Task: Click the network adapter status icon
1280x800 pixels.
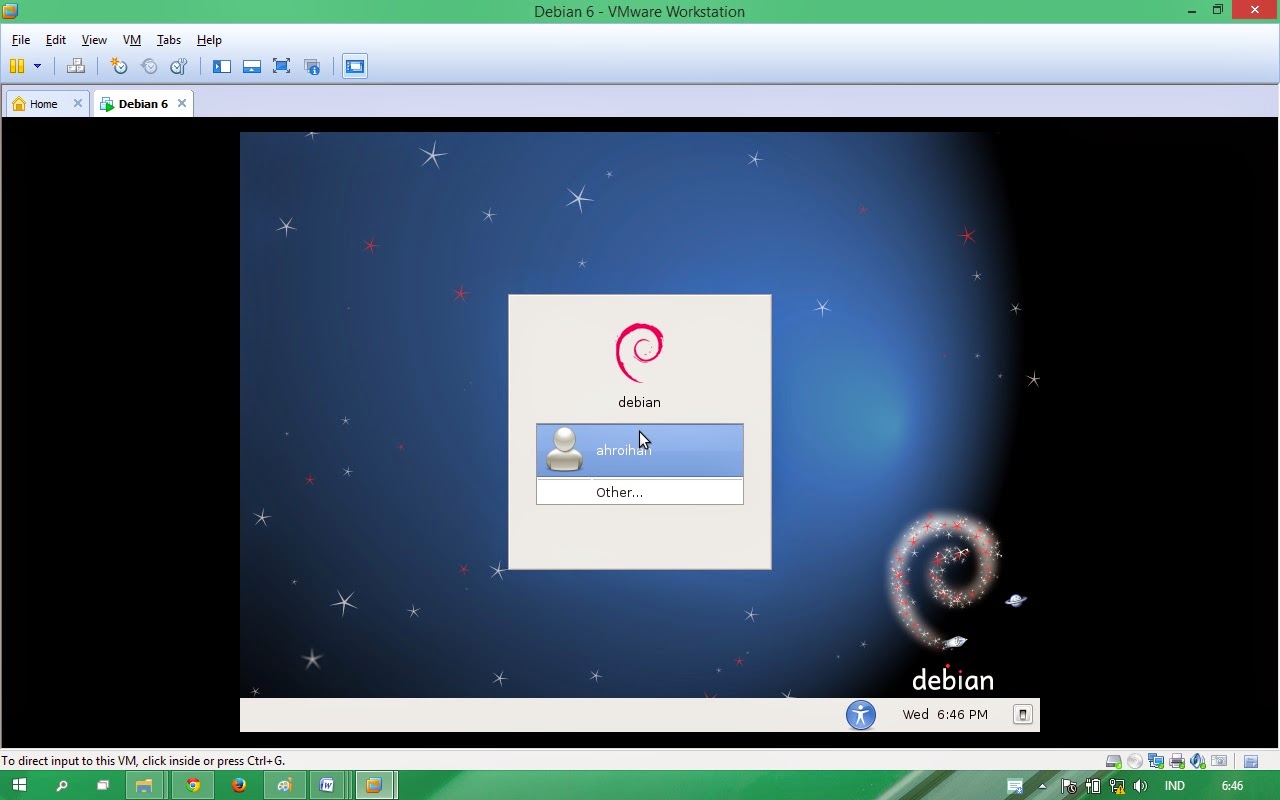Action: point(1157,761)
